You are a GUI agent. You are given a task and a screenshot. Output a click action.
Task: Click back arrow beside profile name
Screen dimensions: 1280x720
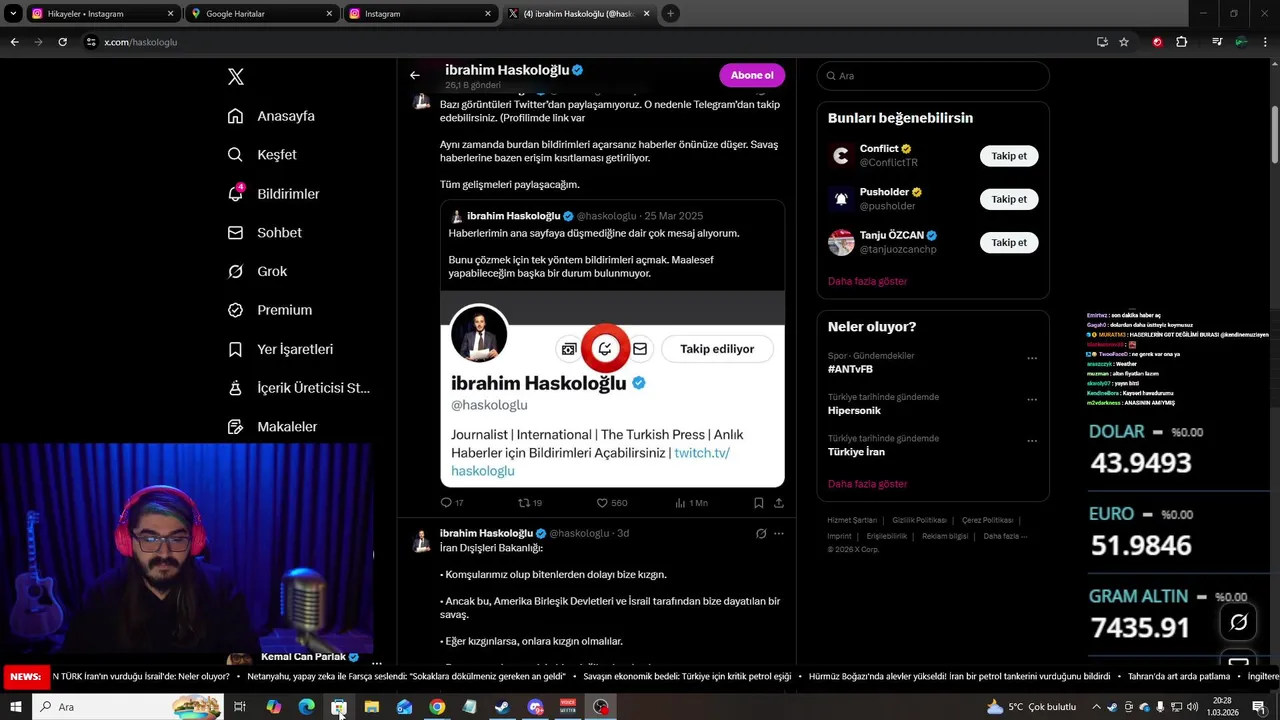click(414, 75)
